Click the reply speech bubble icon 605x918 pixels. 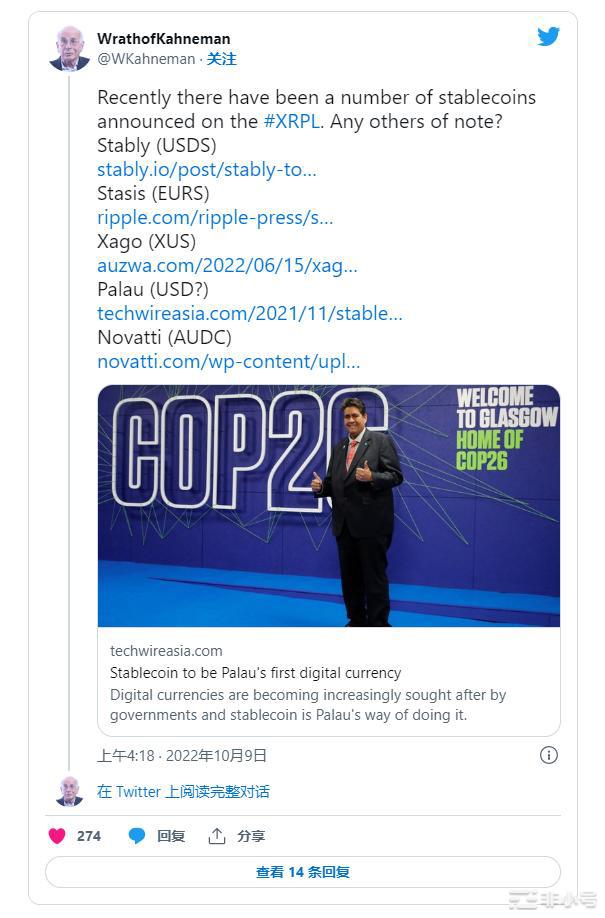coord(137,836)
